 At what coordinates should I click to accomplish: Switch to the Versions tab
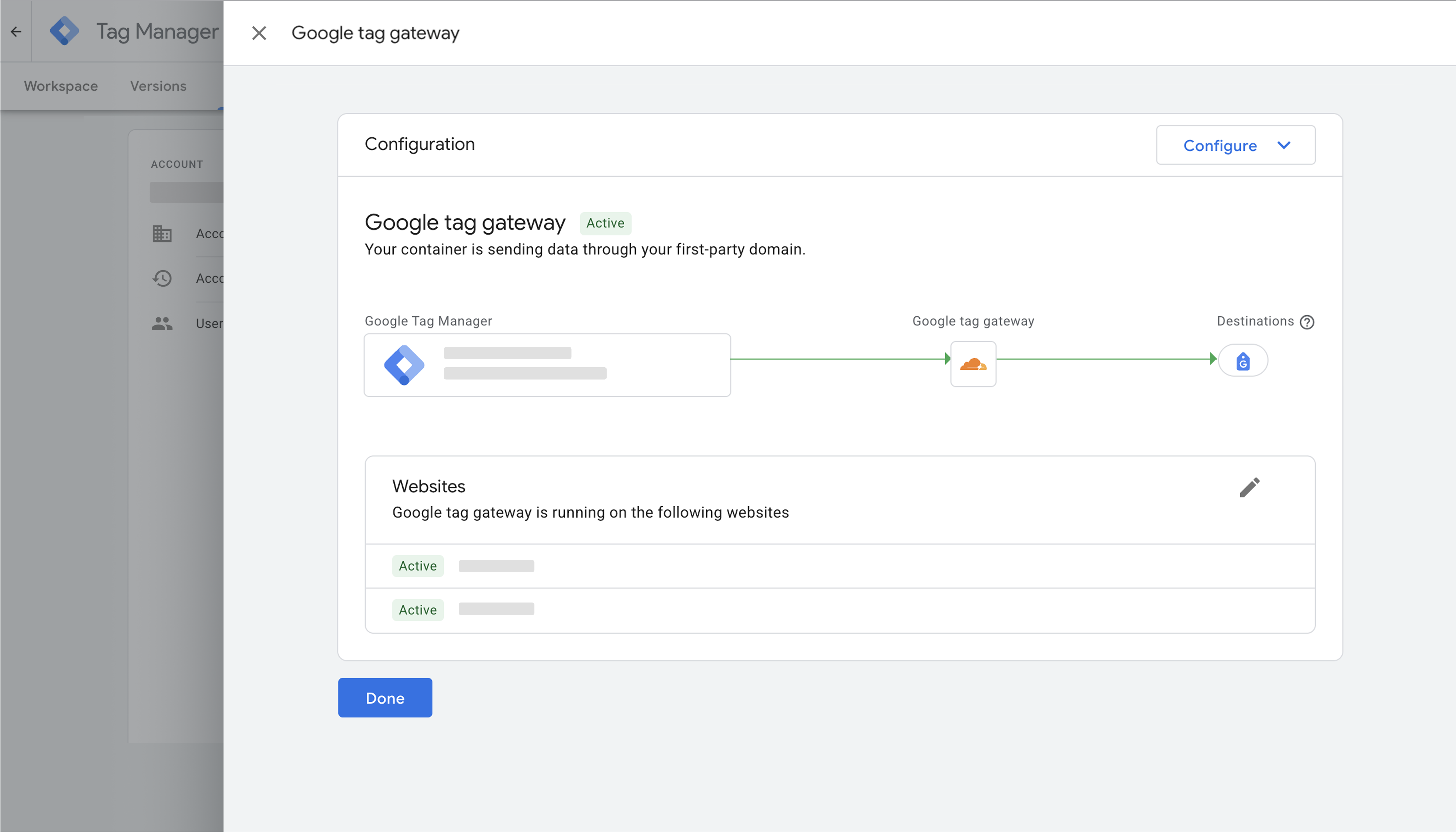[158, 86]
